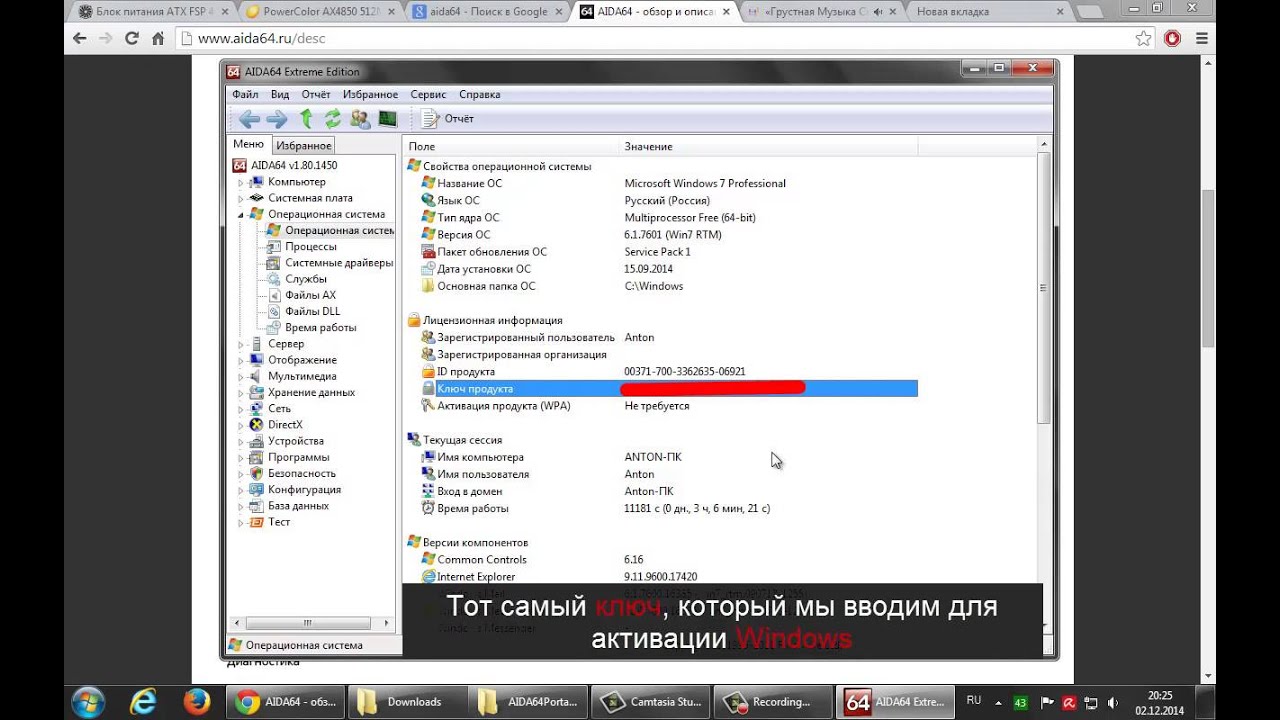Select Тест in the tree
The image size is (1280, 720).
(x=278, y=522)
